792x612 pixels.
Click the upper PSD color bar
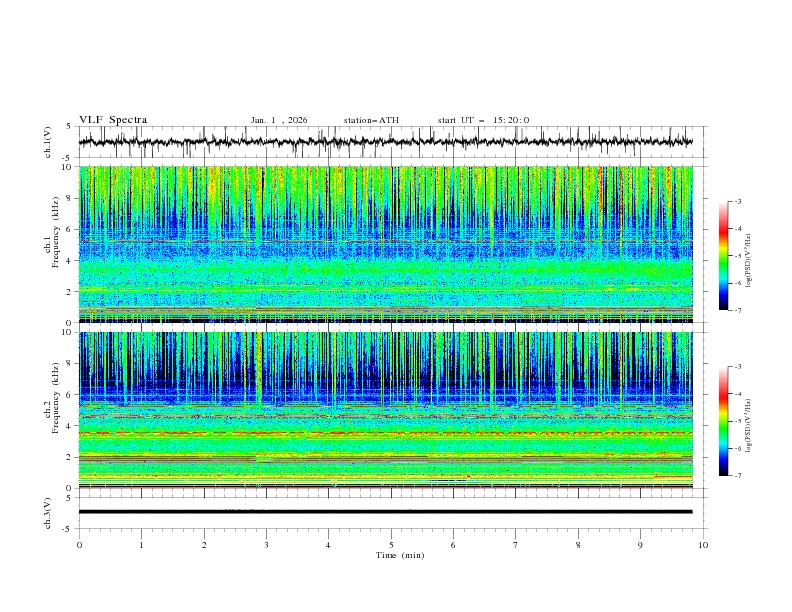click(723, 256)
